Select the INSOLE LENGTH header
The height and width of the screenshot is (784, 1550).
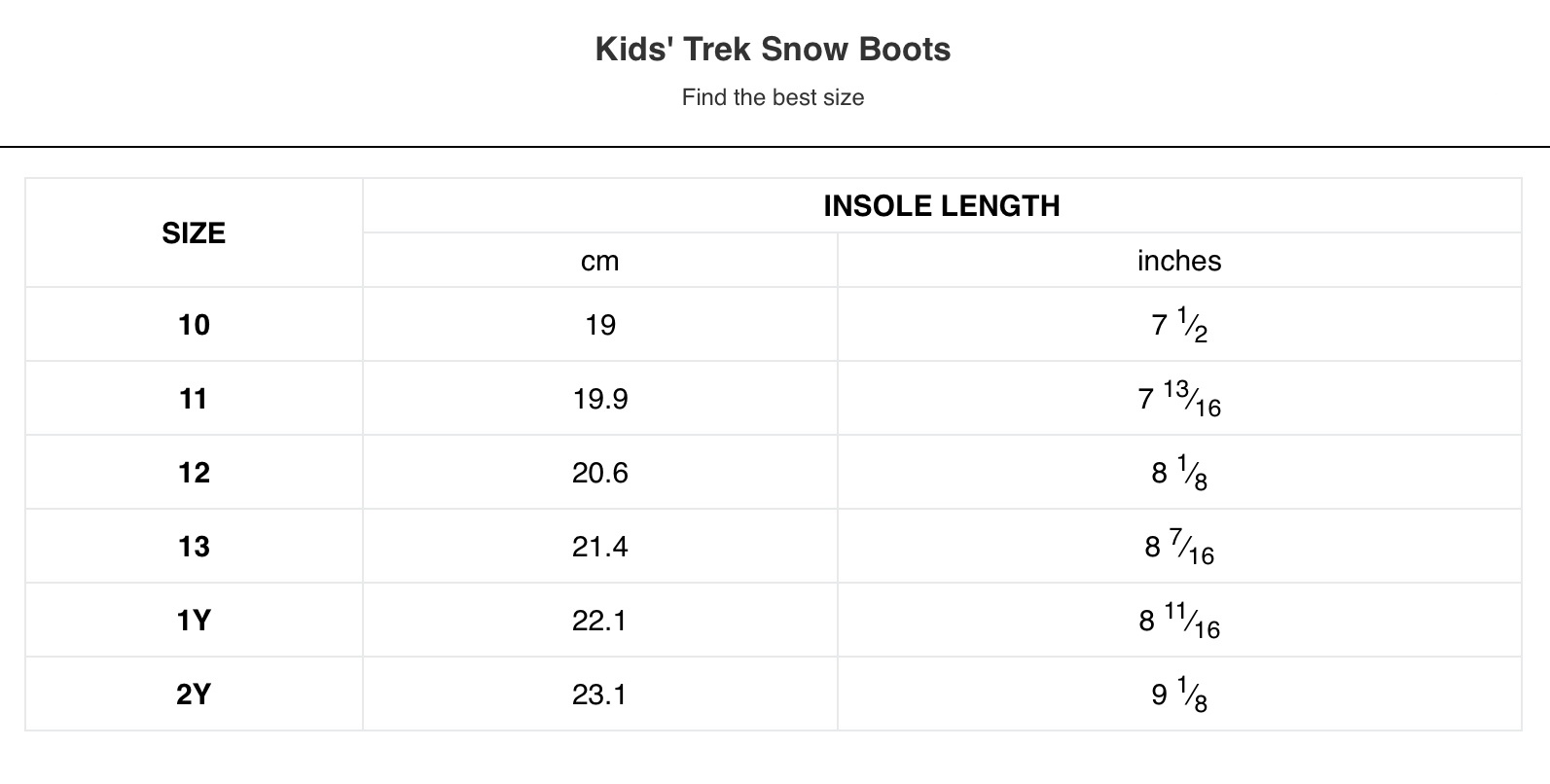click(x=941, y=206)
